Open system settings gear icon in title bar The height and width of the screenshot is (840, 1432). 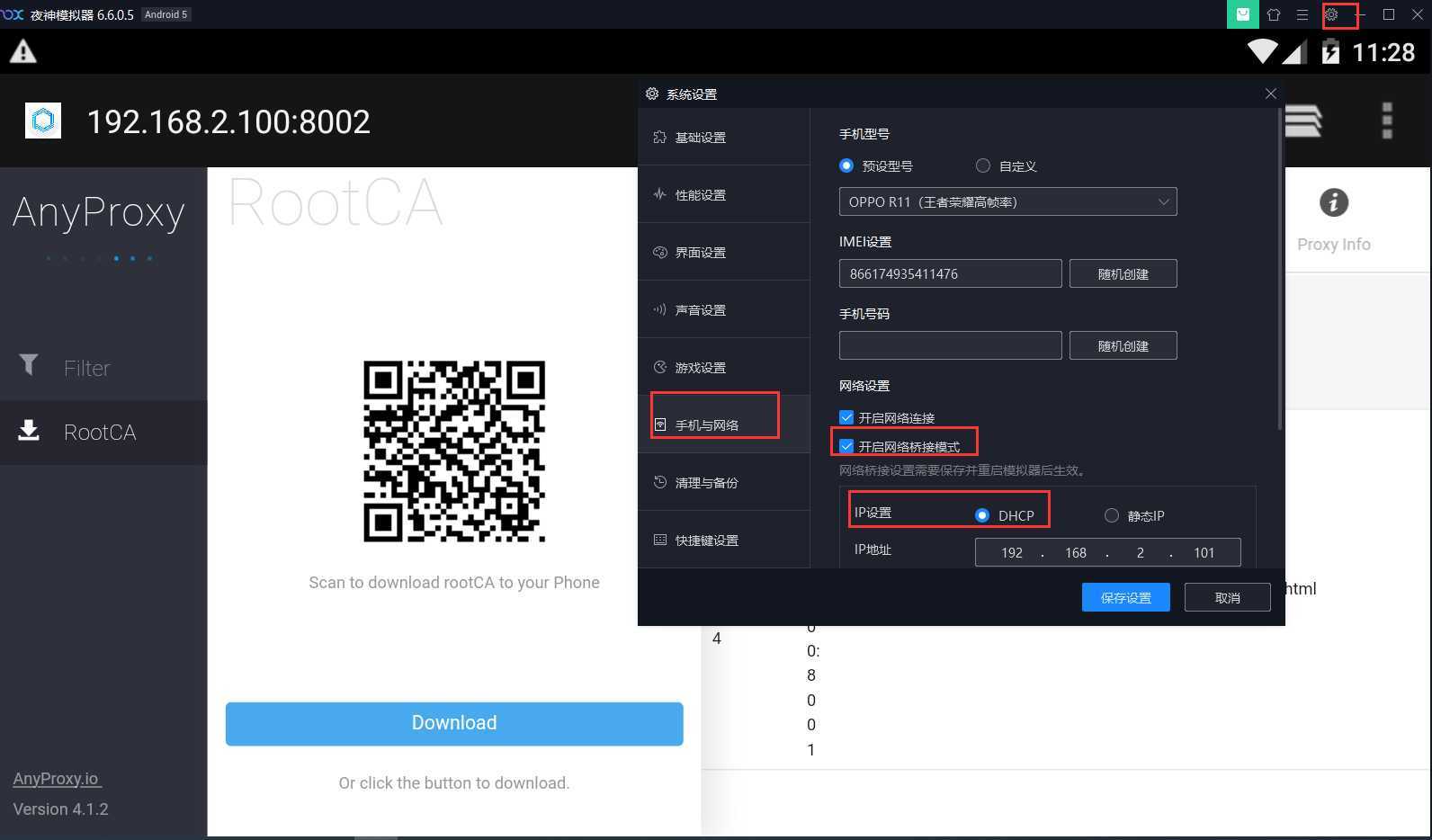click(x=1331, y=14)
